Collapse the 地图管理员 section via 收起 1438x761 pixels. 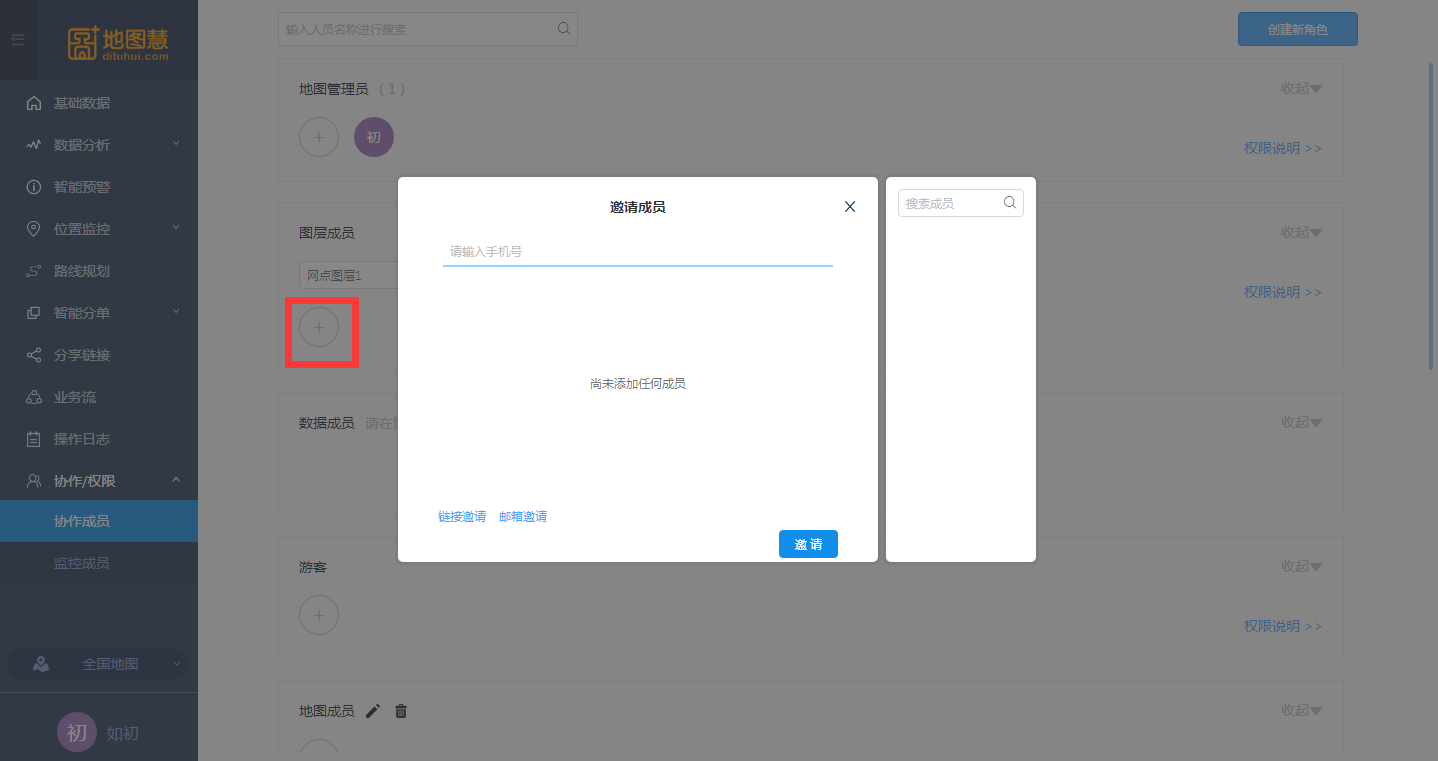click(1301, 88)
